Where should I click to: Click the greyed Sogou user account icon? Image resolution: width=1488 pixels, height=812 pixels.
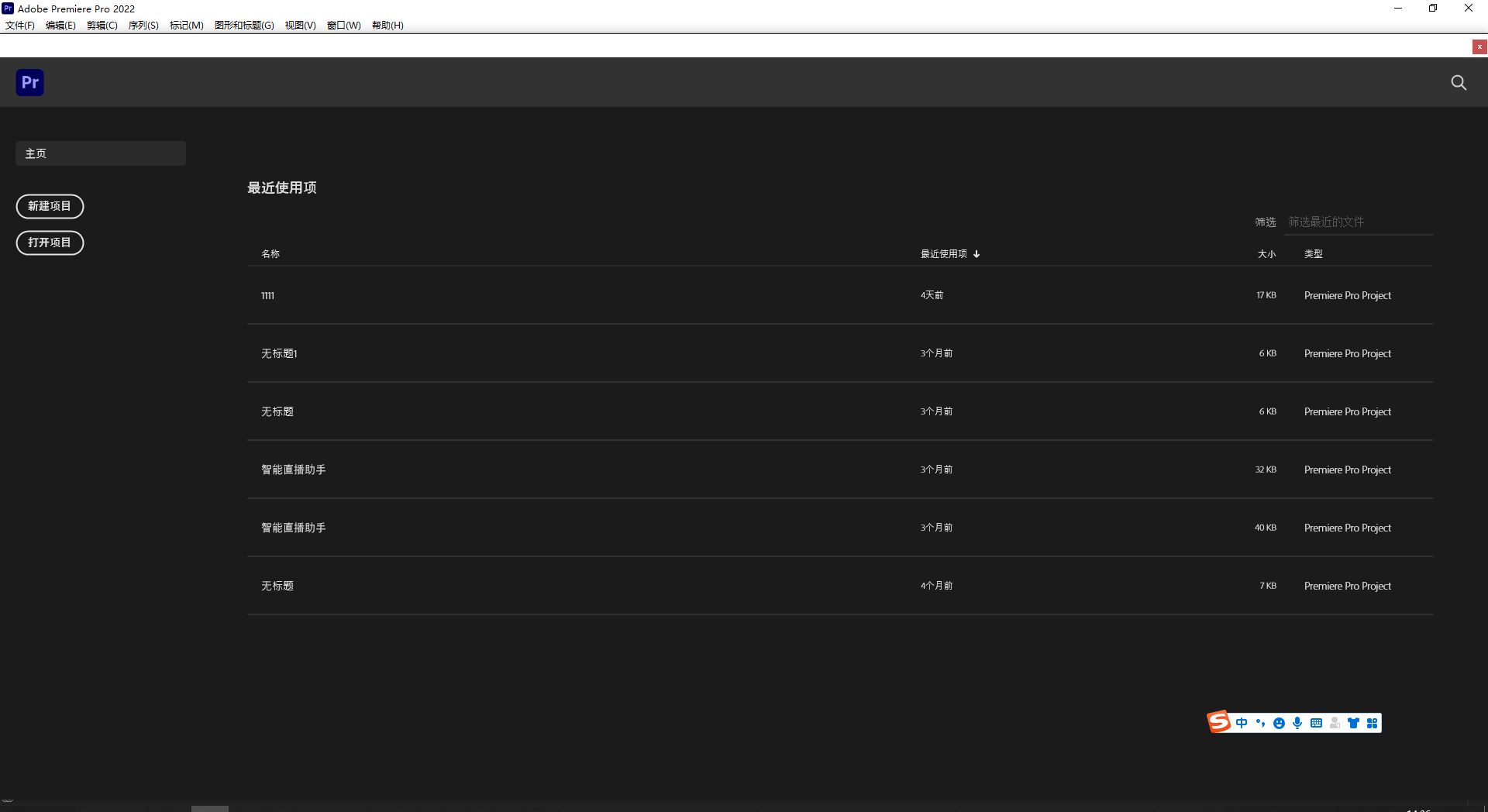click(1335, 723)
